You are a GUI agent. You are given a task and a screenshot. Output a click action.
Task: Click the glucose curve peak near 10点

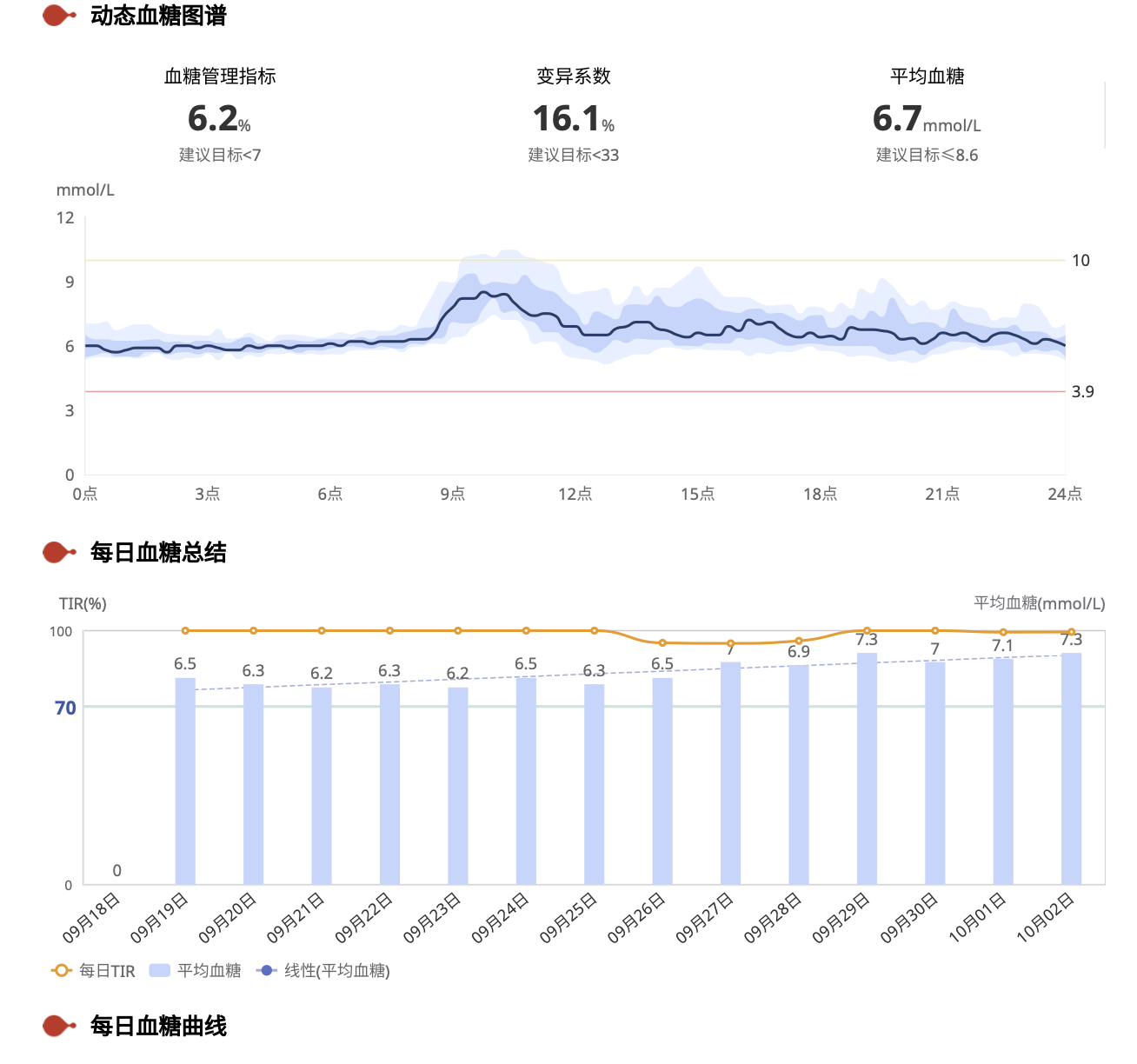[485, 292]
